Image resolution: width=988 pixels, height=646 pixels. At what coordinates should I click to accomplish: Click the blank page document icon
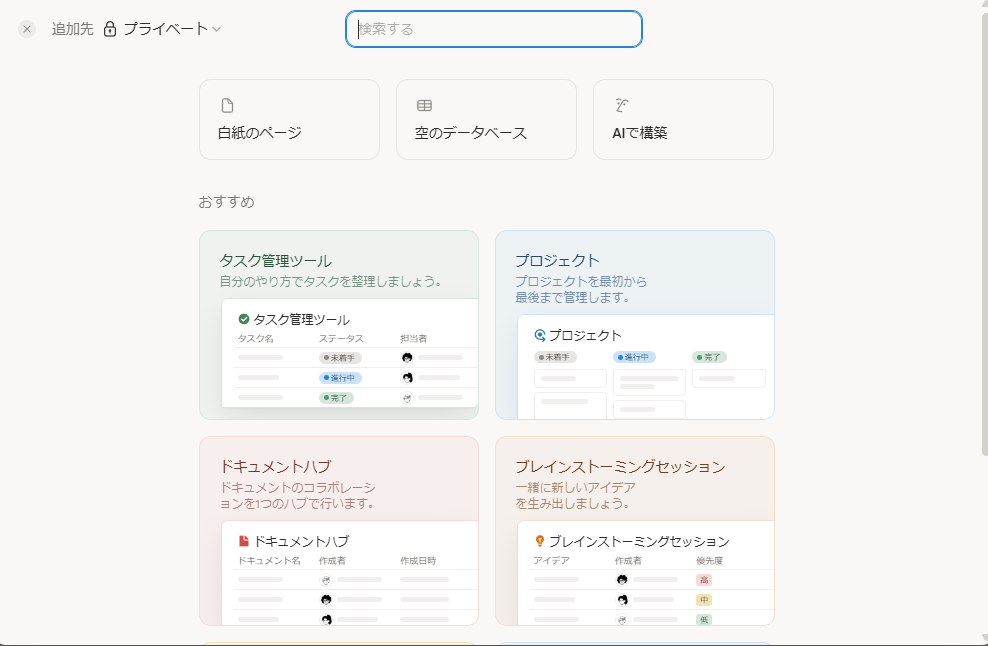[x=227, y=106]
